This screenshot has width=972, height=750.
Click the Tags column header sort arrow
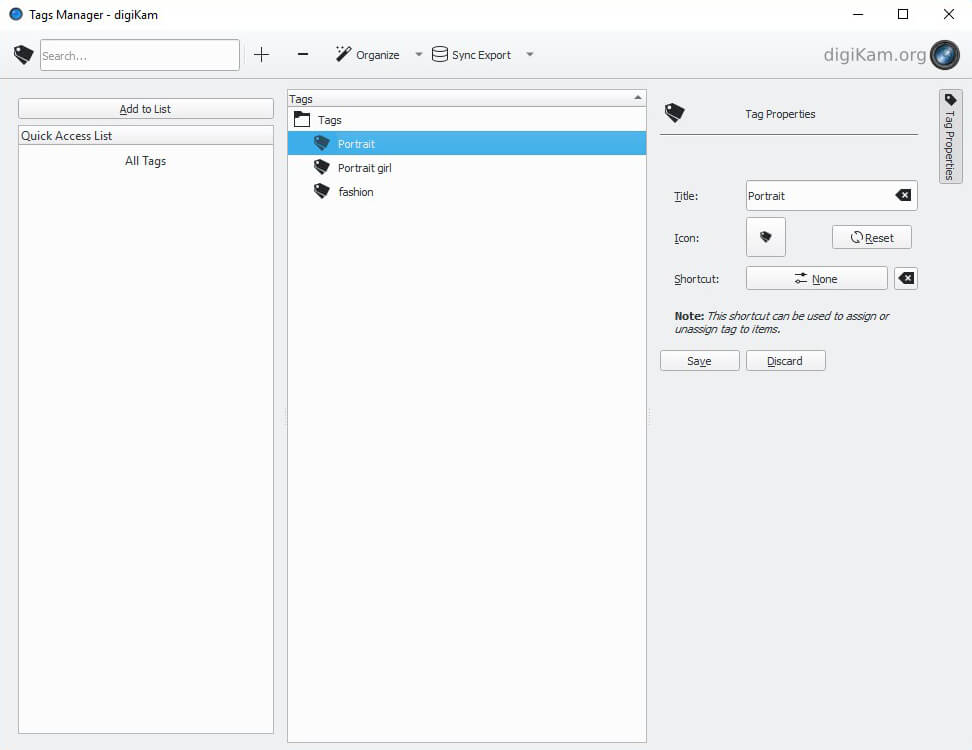pos(637,98)
